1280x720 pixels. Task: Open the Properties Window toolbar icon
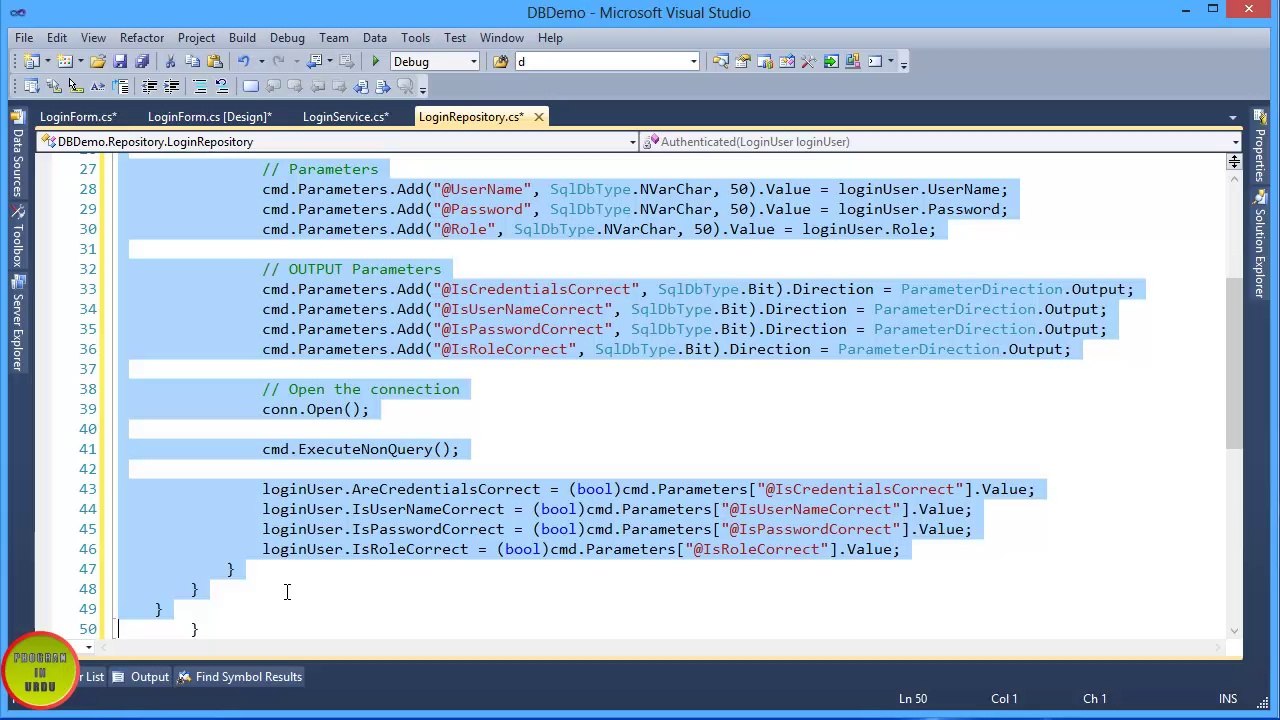click(x=742, y=61)
